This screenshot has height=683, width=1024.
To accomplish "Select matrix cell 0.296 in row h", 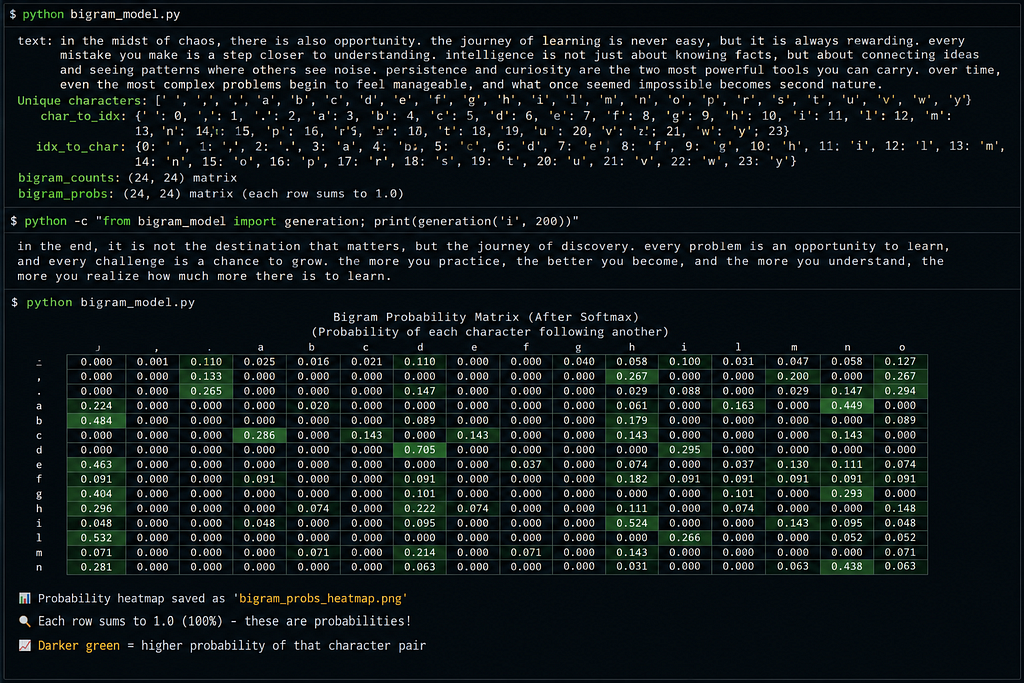I will (x=96, y=508).
